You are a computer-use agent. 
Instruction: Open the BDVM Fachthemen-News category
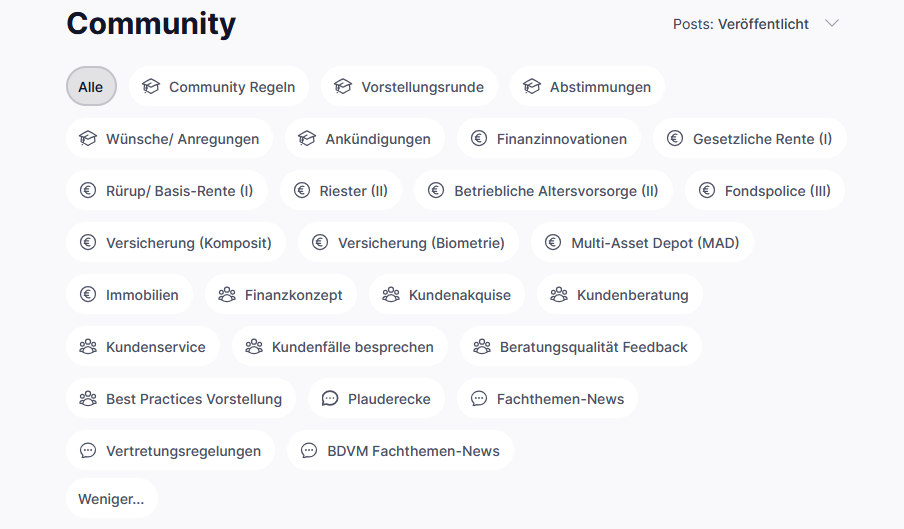(400, 451)
